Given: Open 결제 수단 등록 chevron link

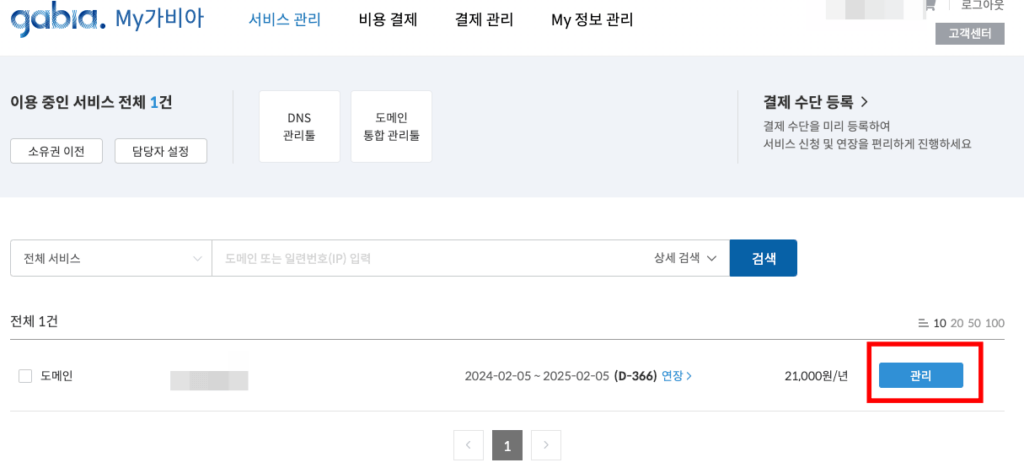Looking at the screenshot, I should pos(815,102).
